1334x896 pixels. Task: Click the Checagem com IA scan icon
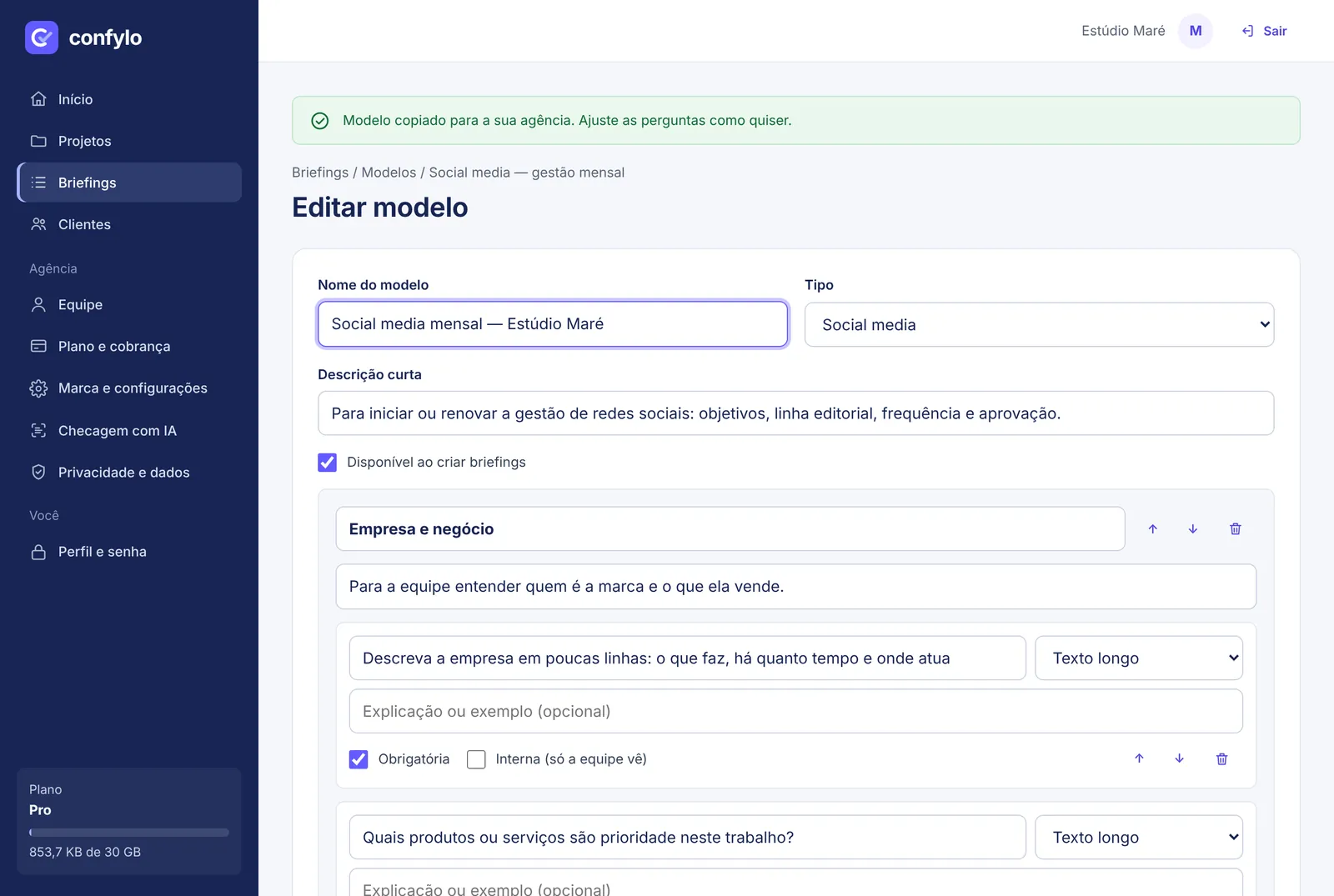click(38, 431)
